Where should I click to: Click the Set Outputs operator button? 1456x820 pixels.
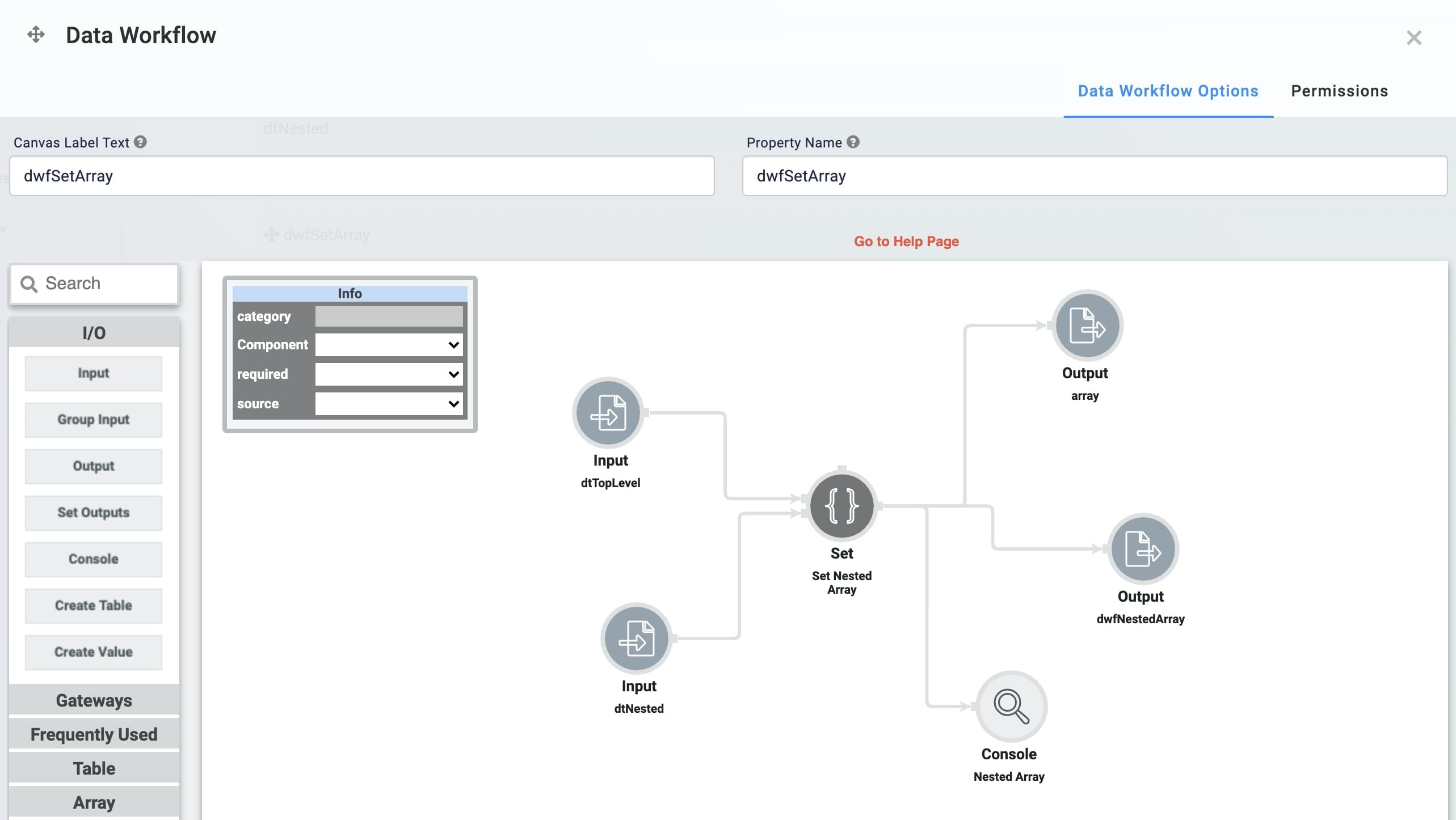pos(94,513)
